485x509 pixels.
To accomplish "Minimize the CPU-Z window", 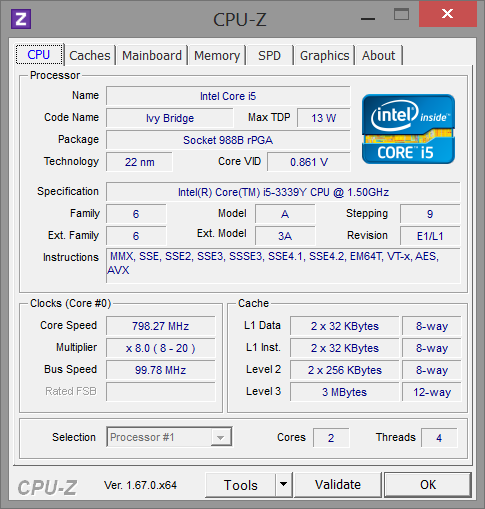I will [x=368, y=19].
